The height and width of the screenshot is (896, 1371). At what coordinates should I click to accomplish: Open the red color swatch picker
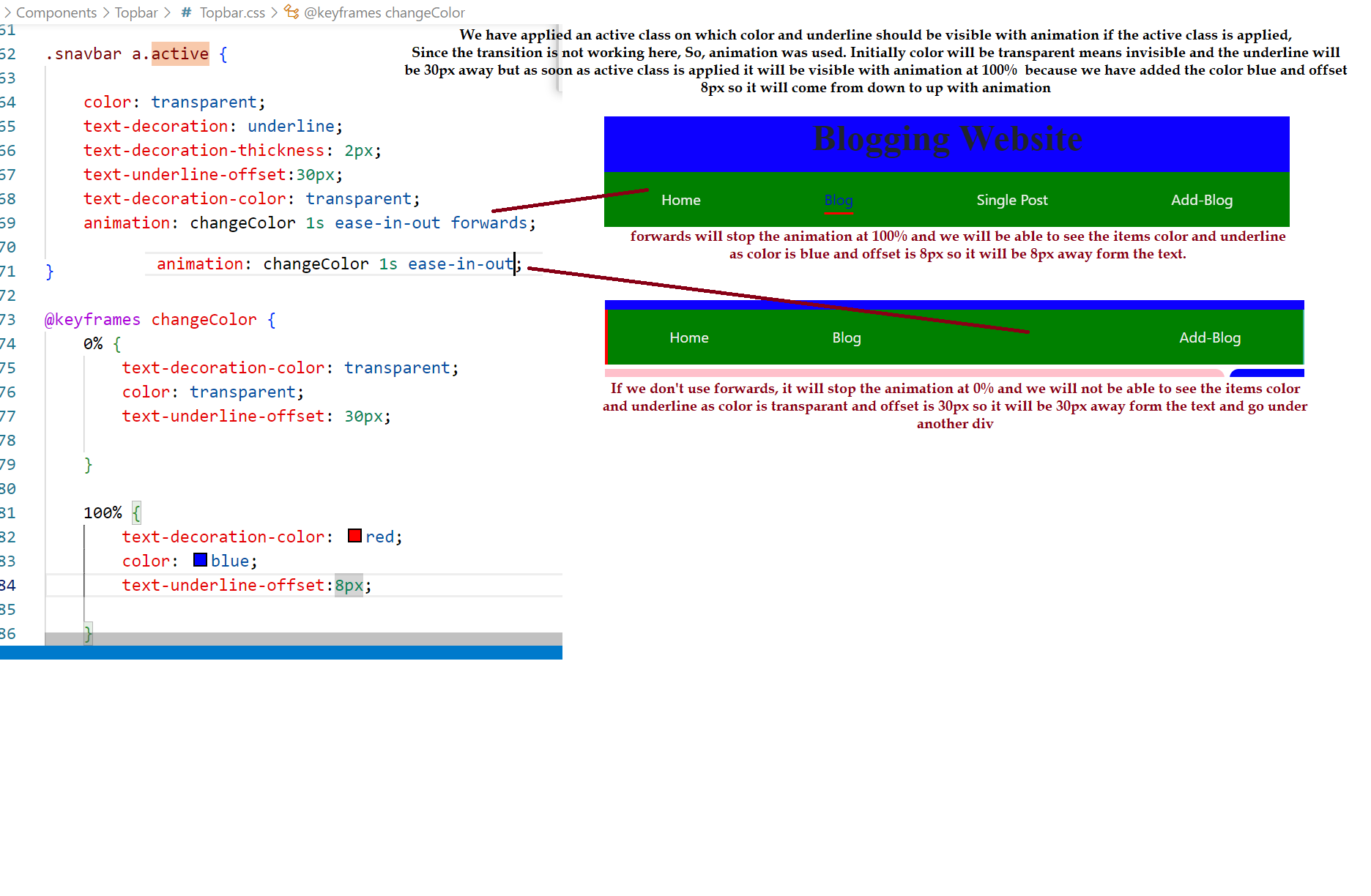pos(354,536)
